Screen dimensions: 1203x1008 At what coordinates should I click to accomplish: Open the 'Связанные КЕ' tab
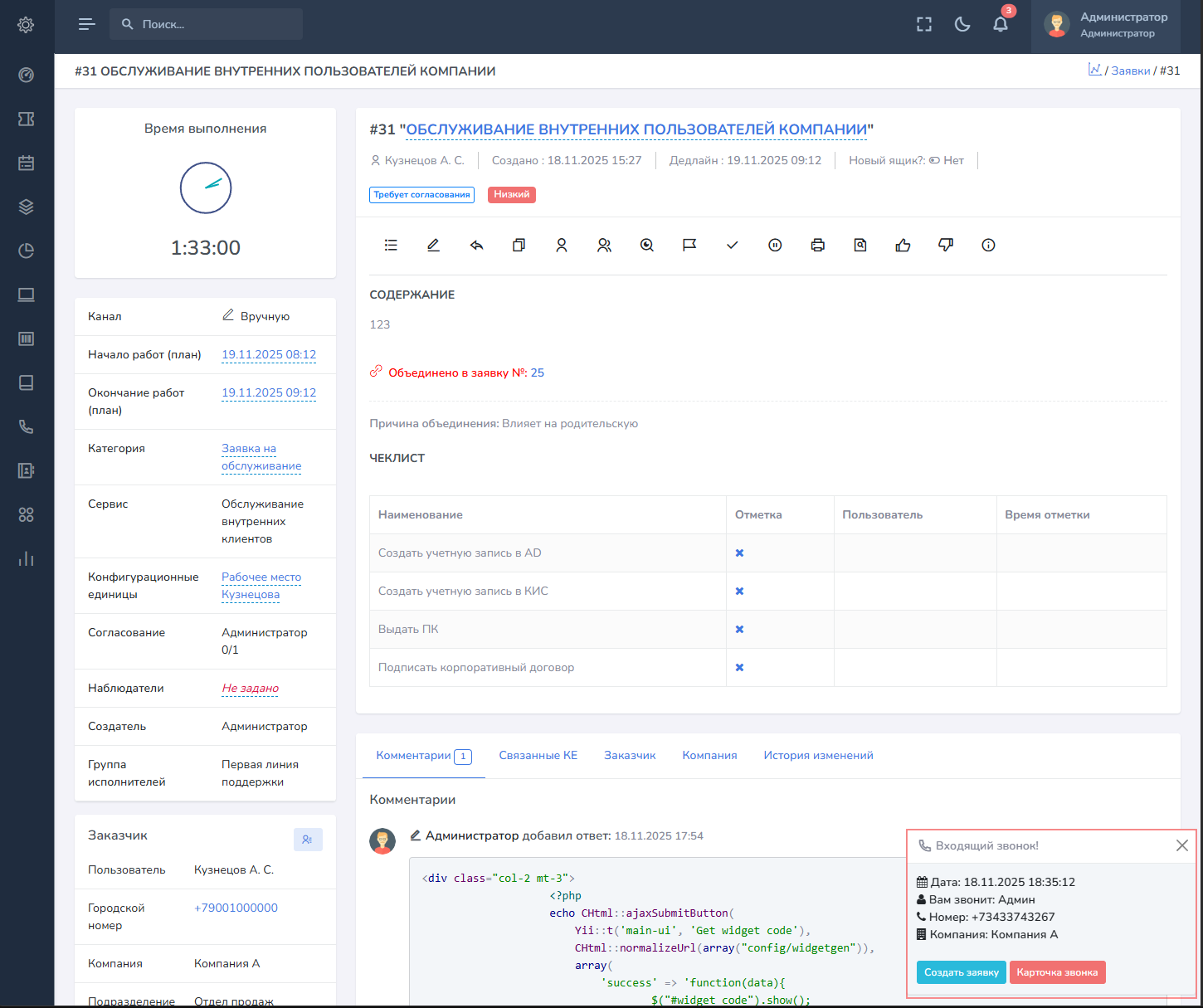[x=538, y=755]
